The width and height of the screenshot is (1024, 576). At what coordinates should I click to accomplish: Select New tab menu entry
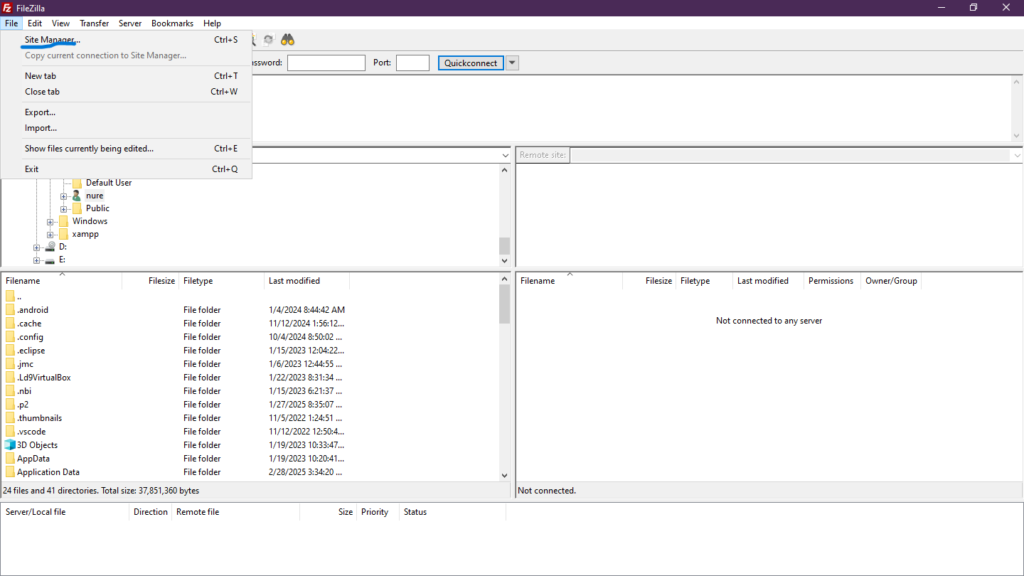coord(127,76)
